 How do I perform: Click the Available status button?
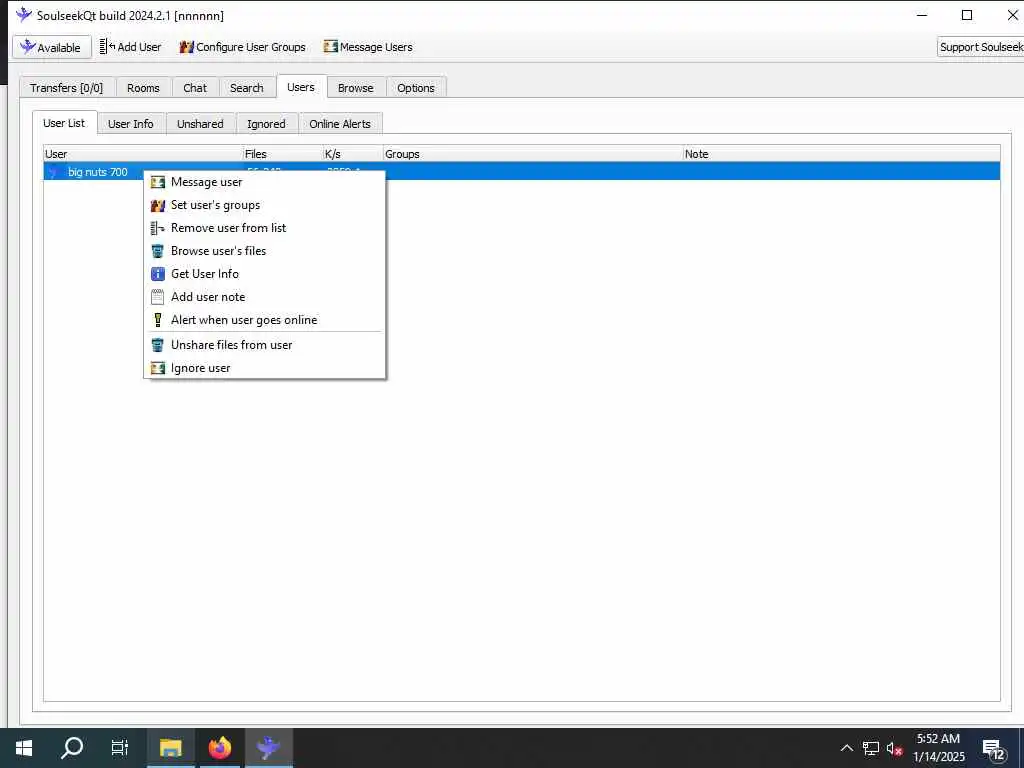[52, 47]
